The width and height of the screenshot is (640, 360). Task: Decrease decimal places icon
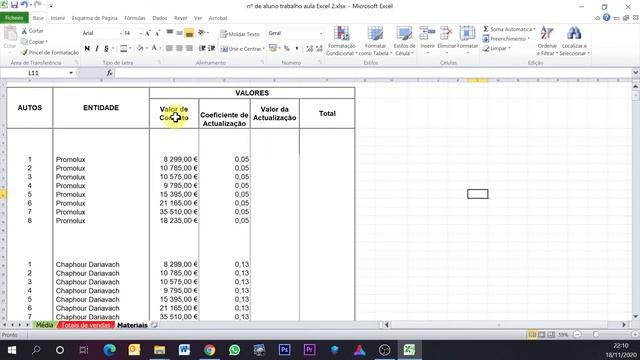point(319,49)
